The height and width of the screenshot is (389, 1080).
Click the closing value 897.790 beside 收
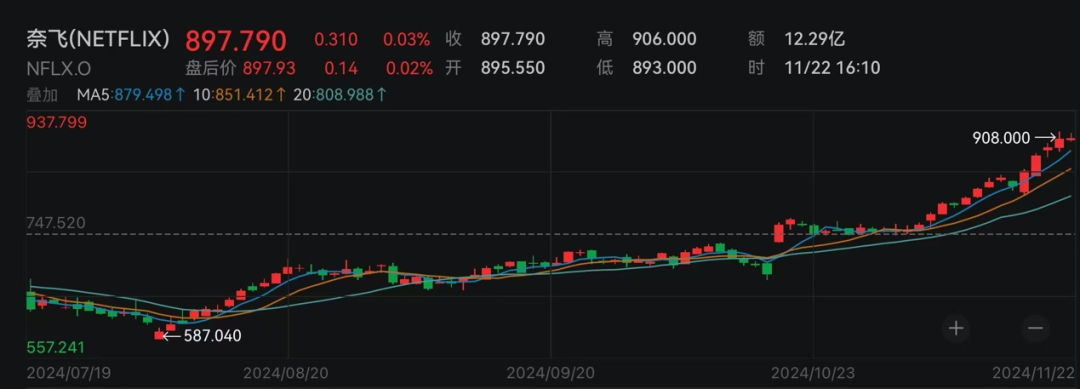point(512,39)
